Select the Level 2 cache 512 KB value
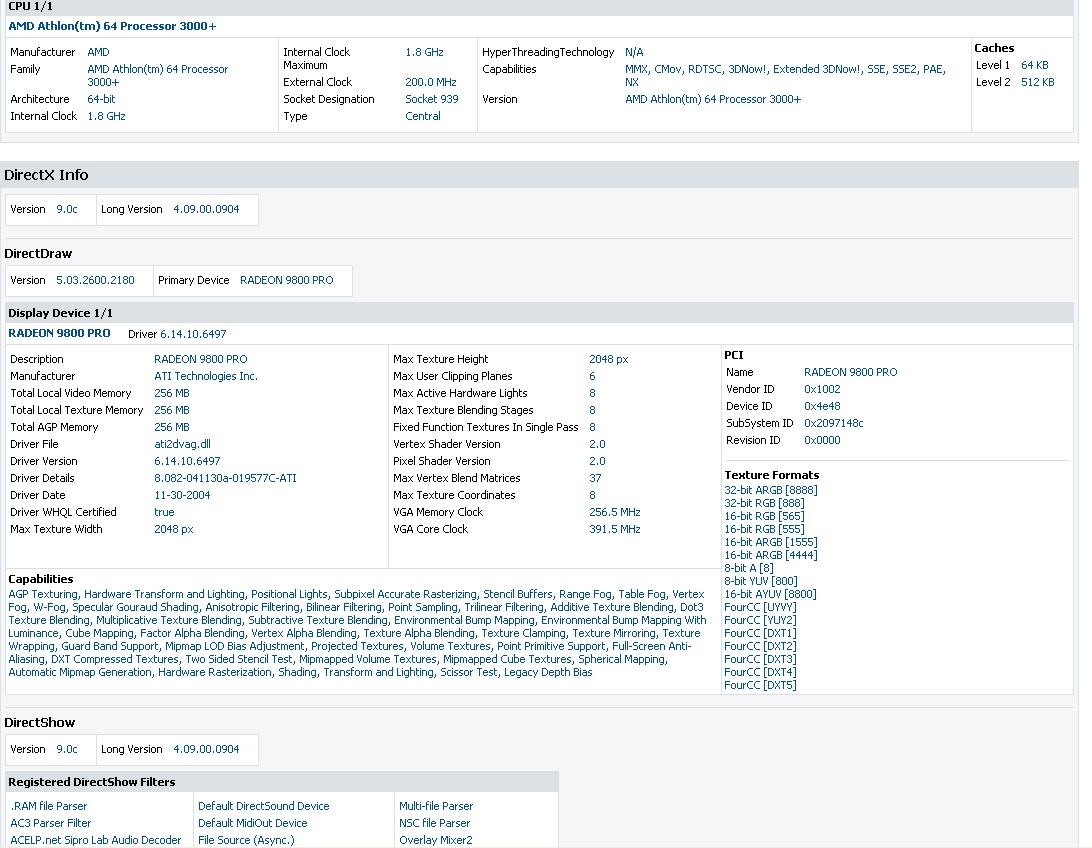This screenshot has height=848, width=1092. [x=1037, y=82]
